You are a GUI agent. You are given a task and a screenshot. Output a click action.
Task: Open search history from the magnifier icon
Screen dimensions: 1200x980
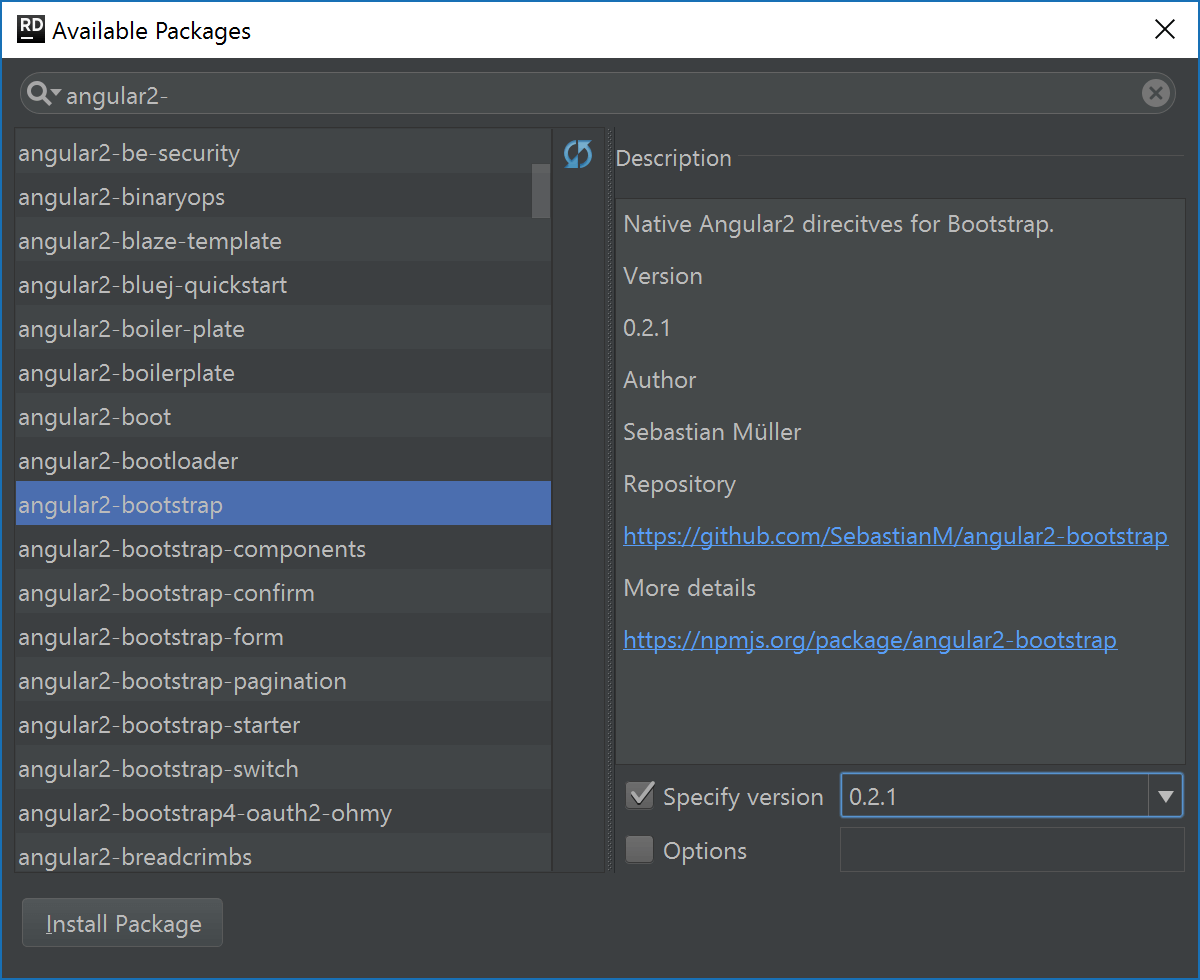coord(44,94)
